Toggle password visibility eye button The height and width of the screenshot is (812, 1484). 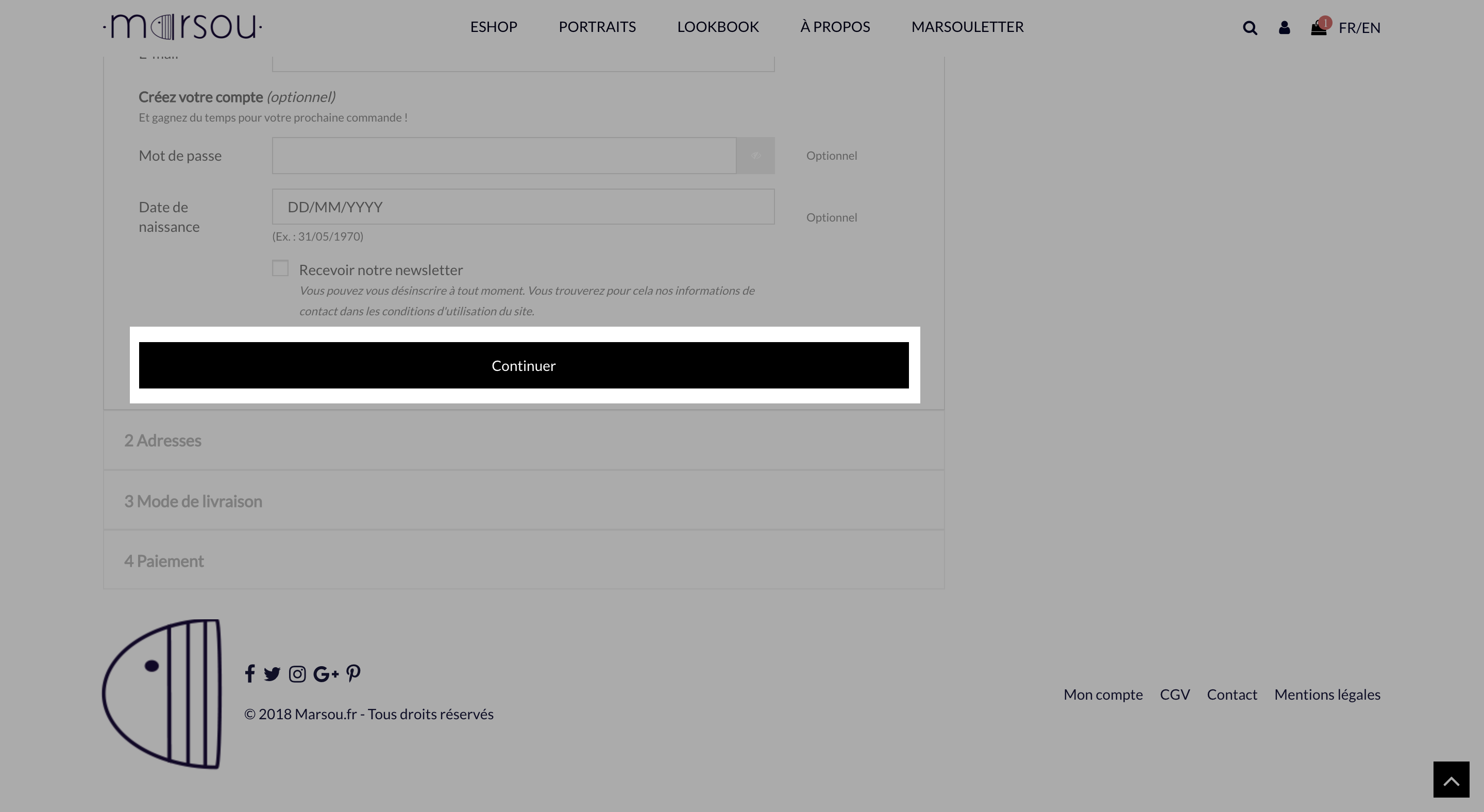(x=755, y=156)
